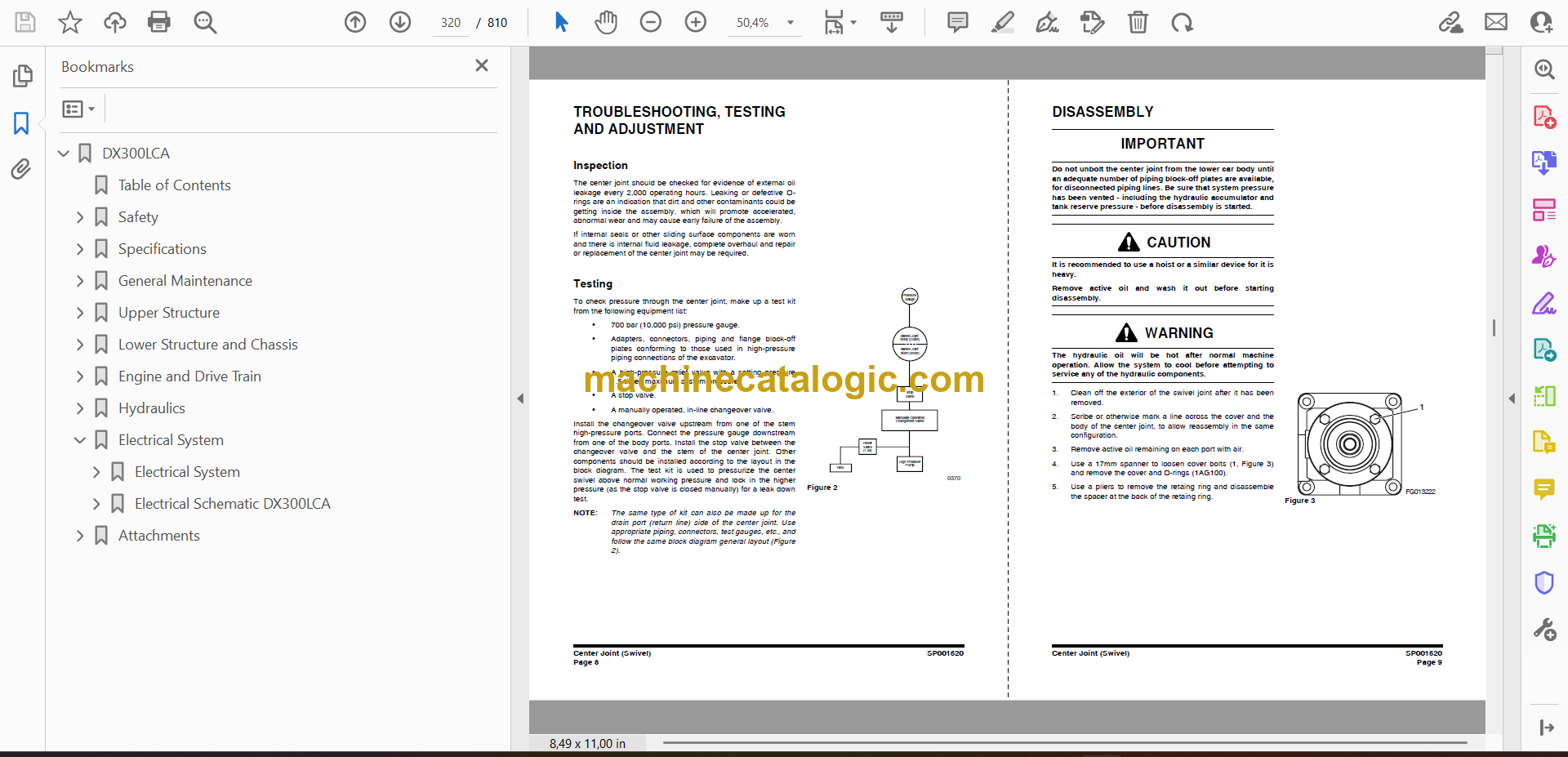This screenshot has height=757, width=1568.
Task: Expand the Electrical Schematic DX300LCA bookmark
Action: coord(96,504)
